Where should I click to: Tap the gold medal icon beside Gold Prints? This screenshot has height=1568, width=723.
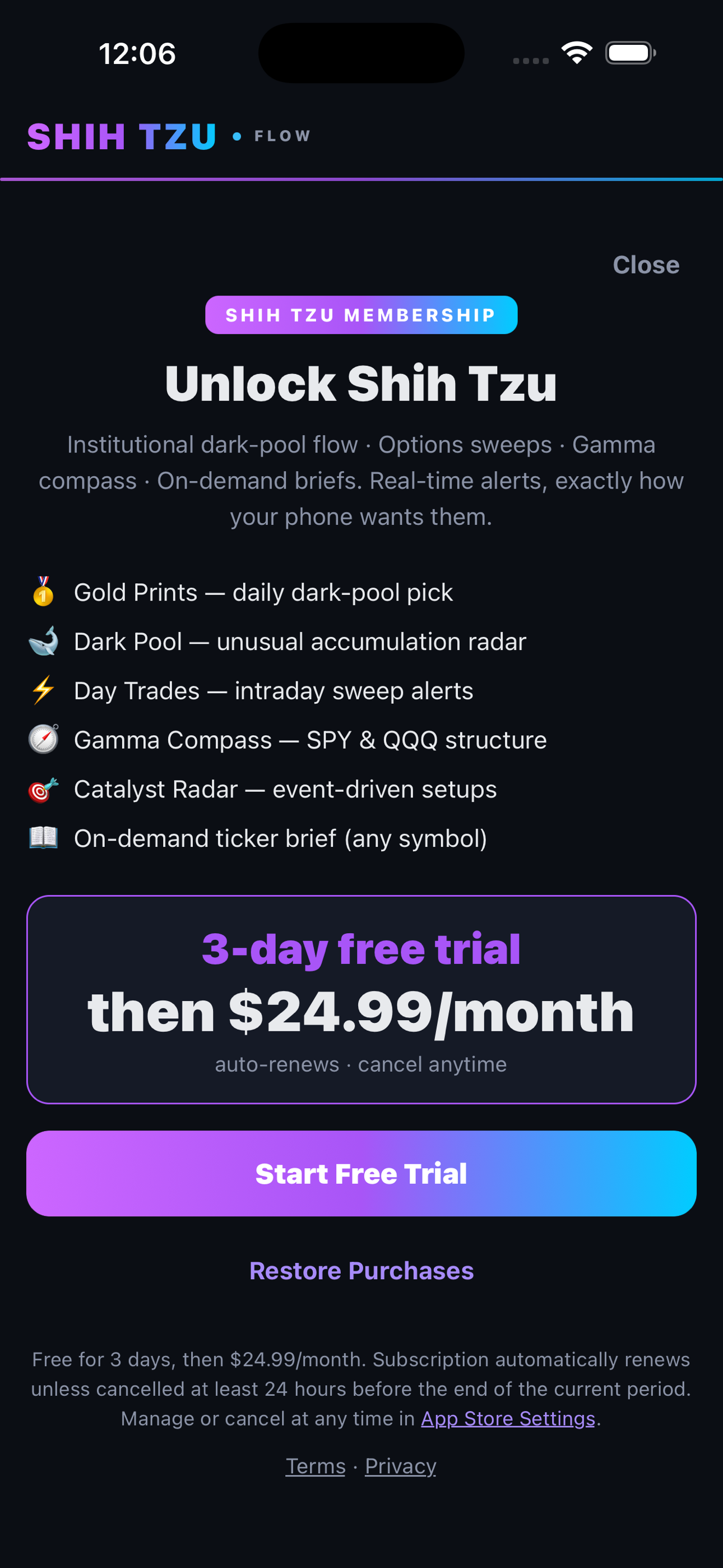coord(43,592)
